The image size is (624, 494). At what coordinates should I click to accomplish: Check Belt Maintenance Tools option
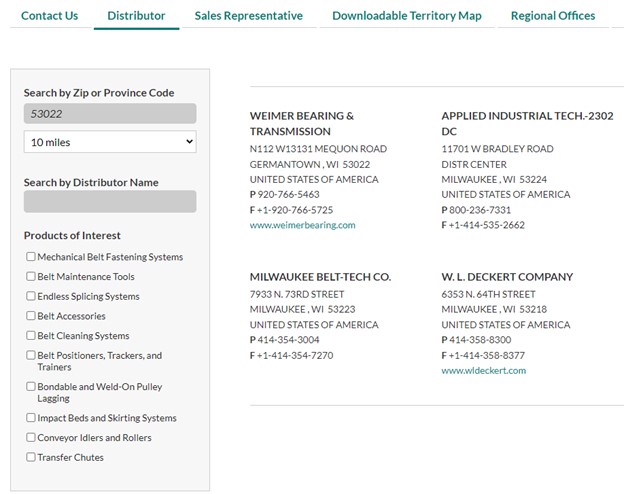(x=31, y=276)
